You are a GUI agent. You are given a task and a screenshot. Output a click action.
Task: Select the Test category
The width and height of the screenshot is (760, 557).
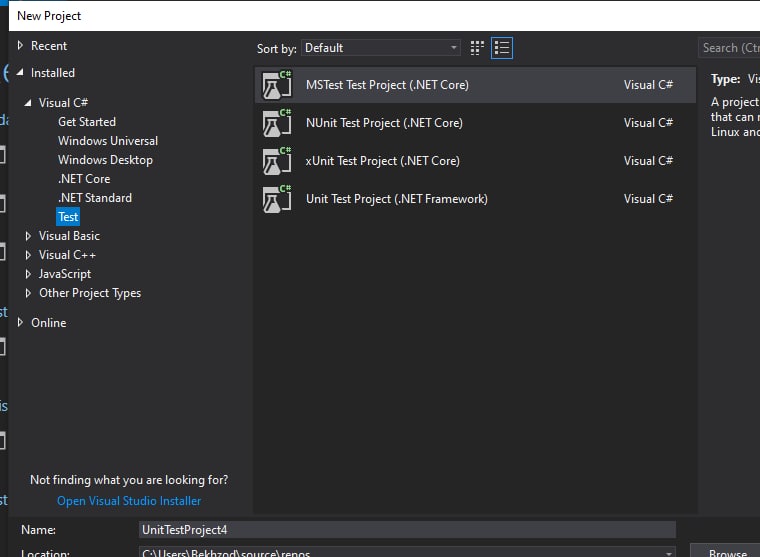pyautogui.click(x=68, y=217)
